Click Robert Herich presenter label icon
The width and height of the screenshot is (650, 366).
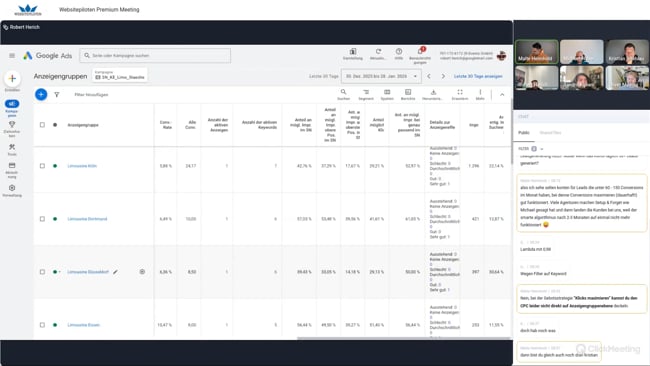pyautogui.click(x=5, y=27)
